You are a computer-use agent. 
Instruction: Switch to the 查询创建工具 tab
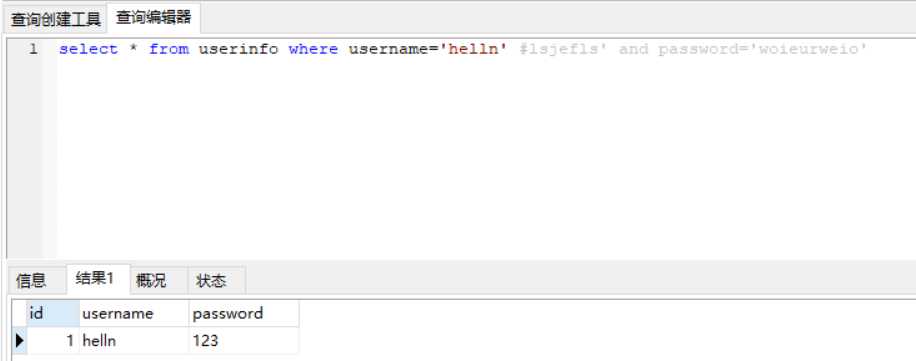[x=56, y=19]
